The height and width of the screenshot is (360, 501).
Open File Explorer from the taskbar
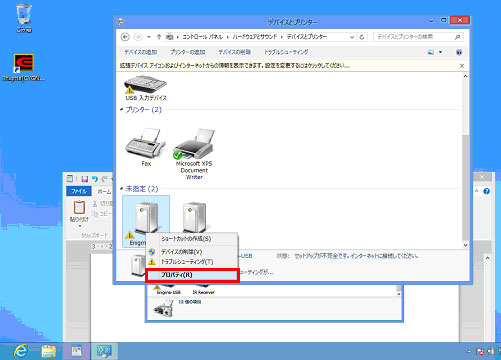point(49,351)
